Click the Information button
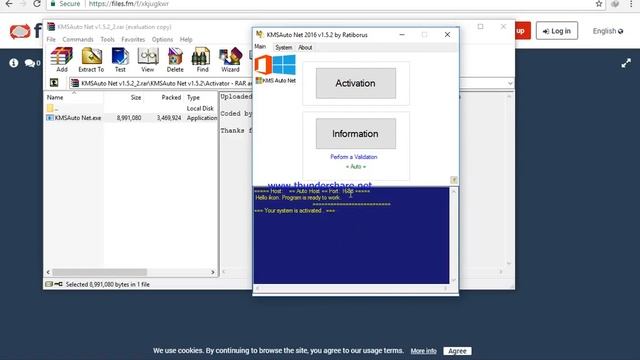The height and width of the screenshot is (360, 640). 356,134
